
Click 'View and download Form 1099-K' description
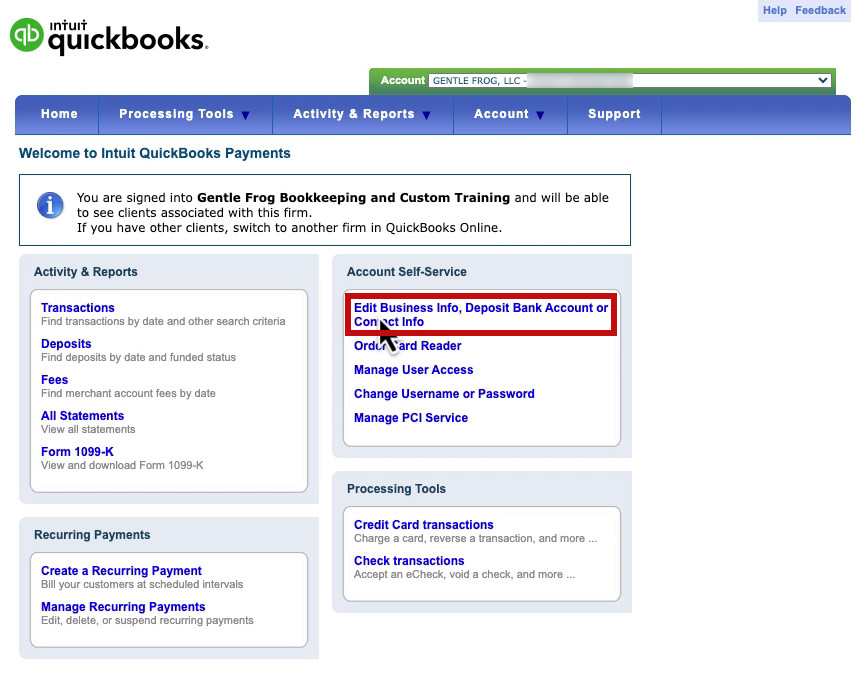click(x=122, y=465)
